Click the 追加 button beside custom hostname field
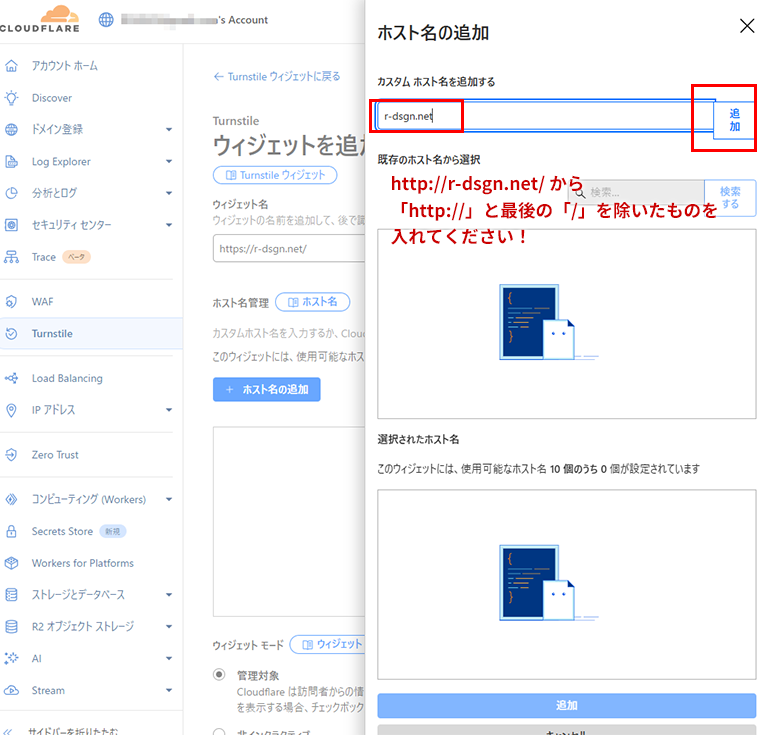This screenshot has height=735, width=760. 734,120
